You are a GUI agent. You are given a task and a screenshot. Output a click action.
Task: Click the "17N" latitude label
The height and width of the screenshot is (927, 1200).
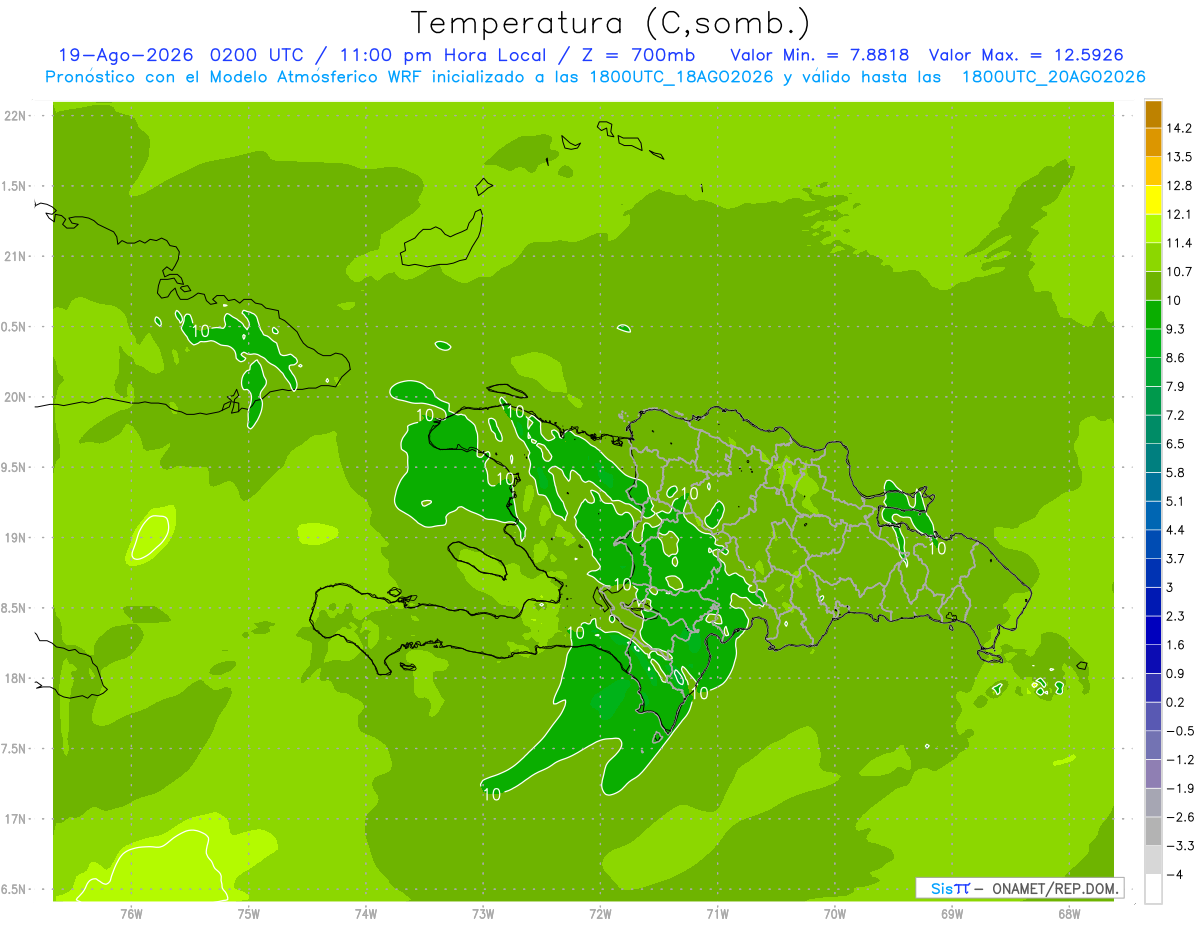[15, 819]
